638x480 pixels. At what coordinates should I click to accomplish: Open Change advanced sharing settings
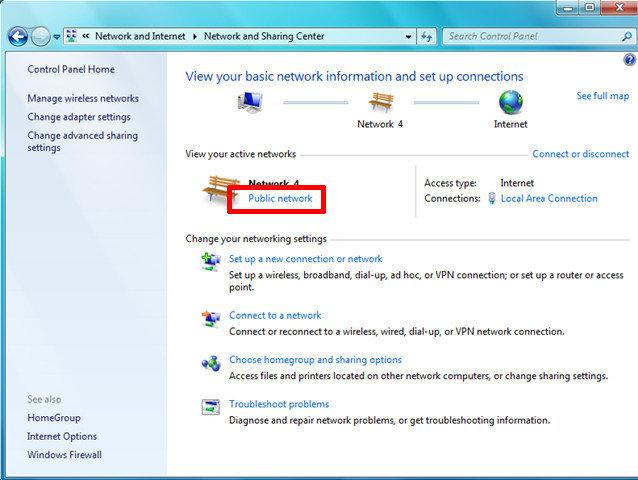coord(83,141)
